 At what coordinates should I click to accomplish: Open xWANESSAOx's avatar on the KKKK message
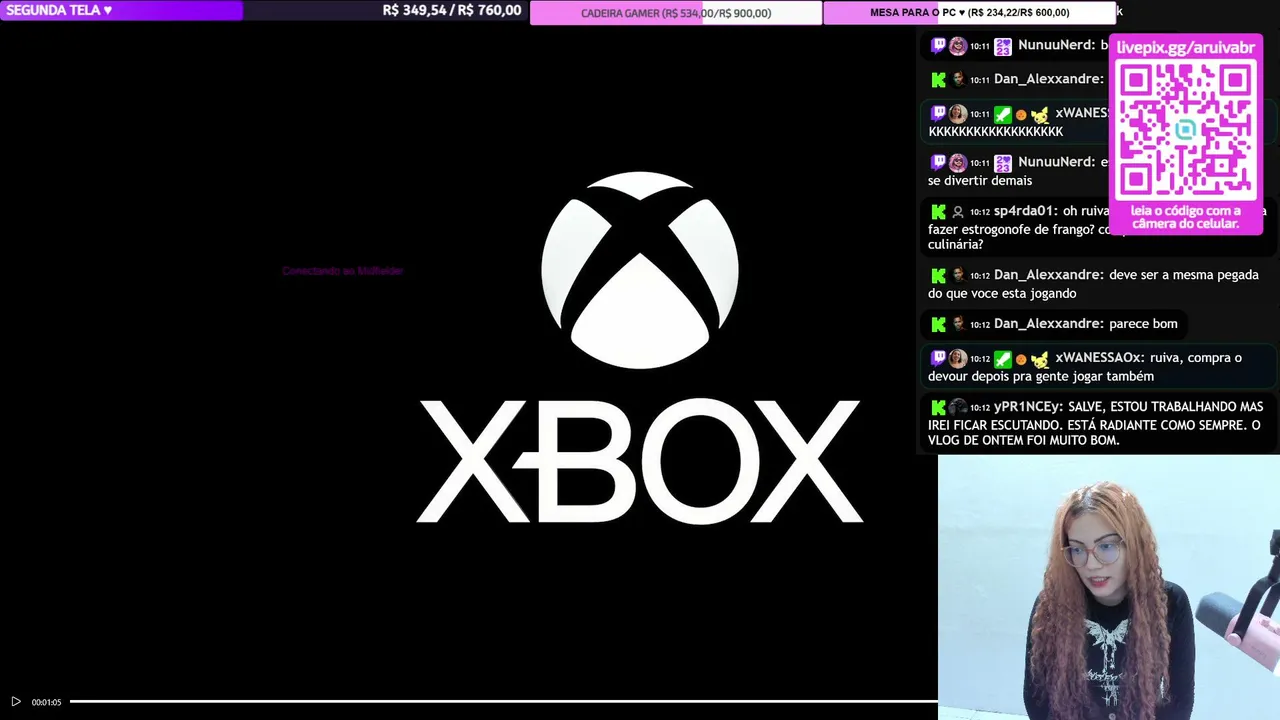click(x=958, y=114)
